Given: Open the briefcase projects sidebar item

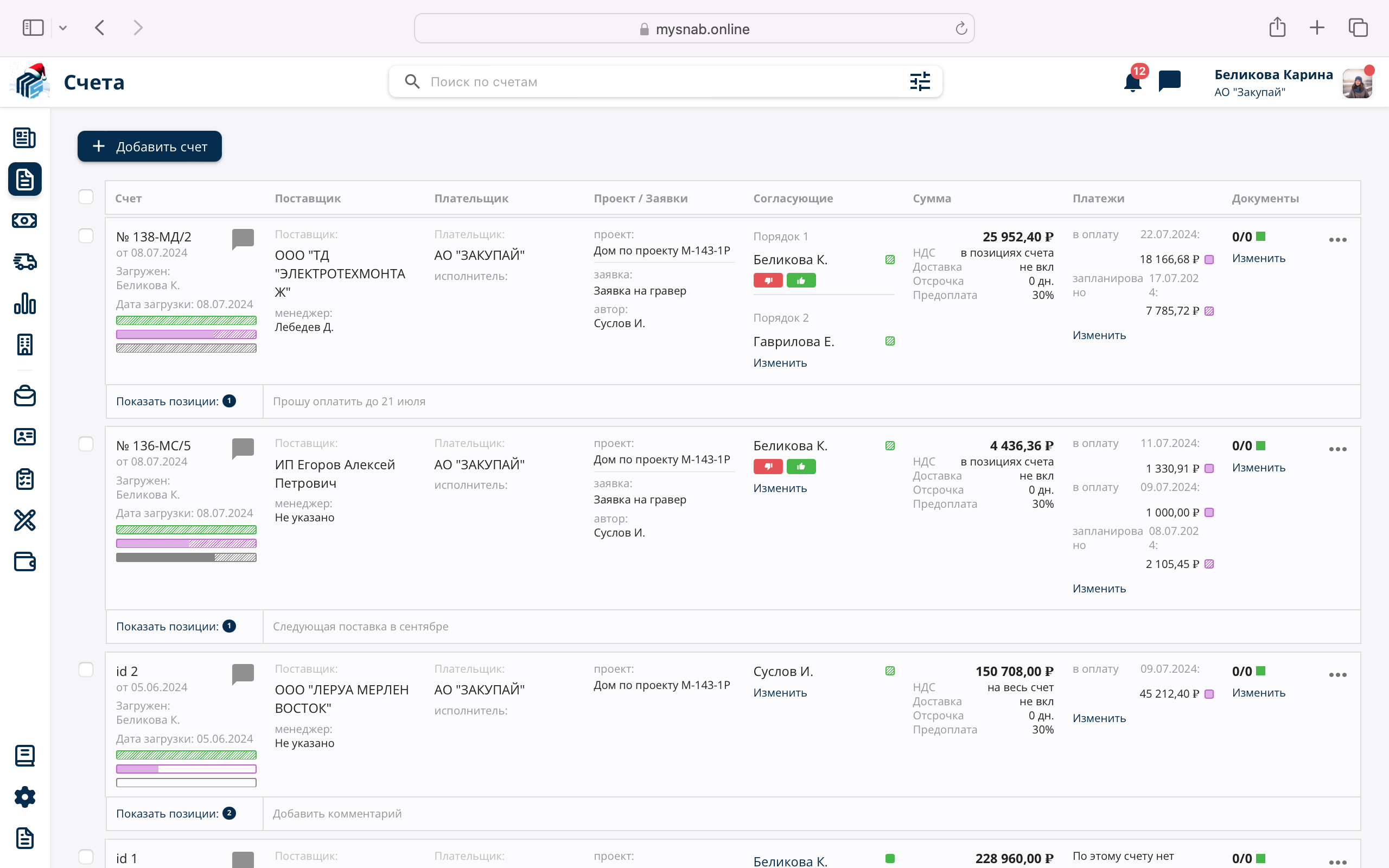Looking at the screenshot, I should click(24, 396).
